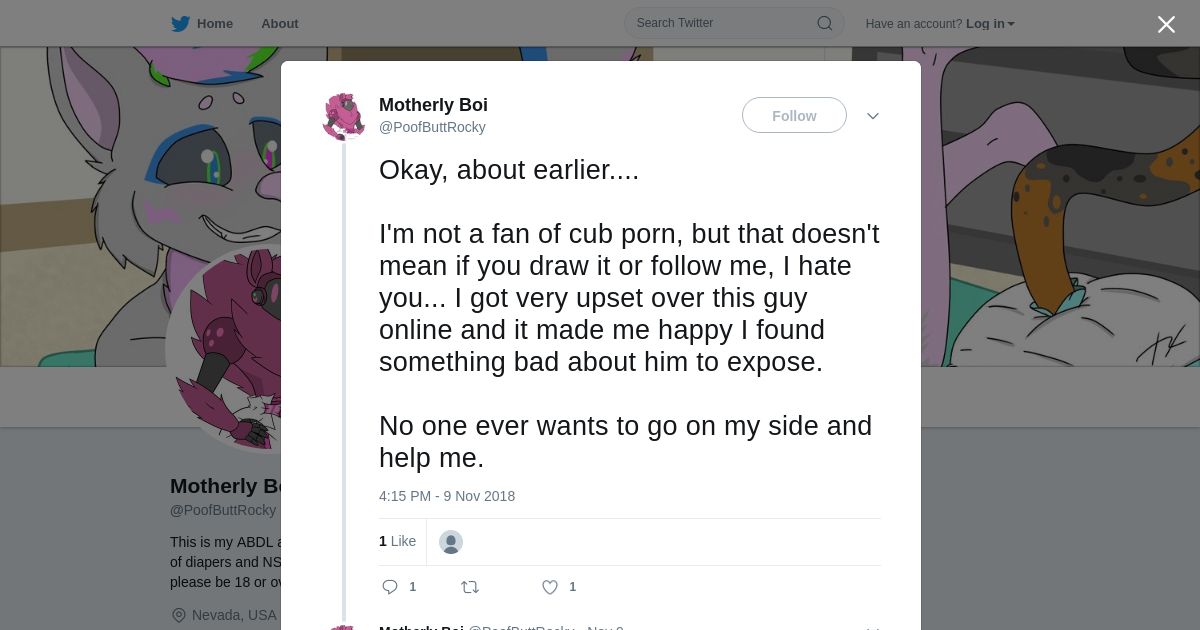Open the Home tab in navigation
The height and width of the screenshot is (630, 1200).
(214, 24)
